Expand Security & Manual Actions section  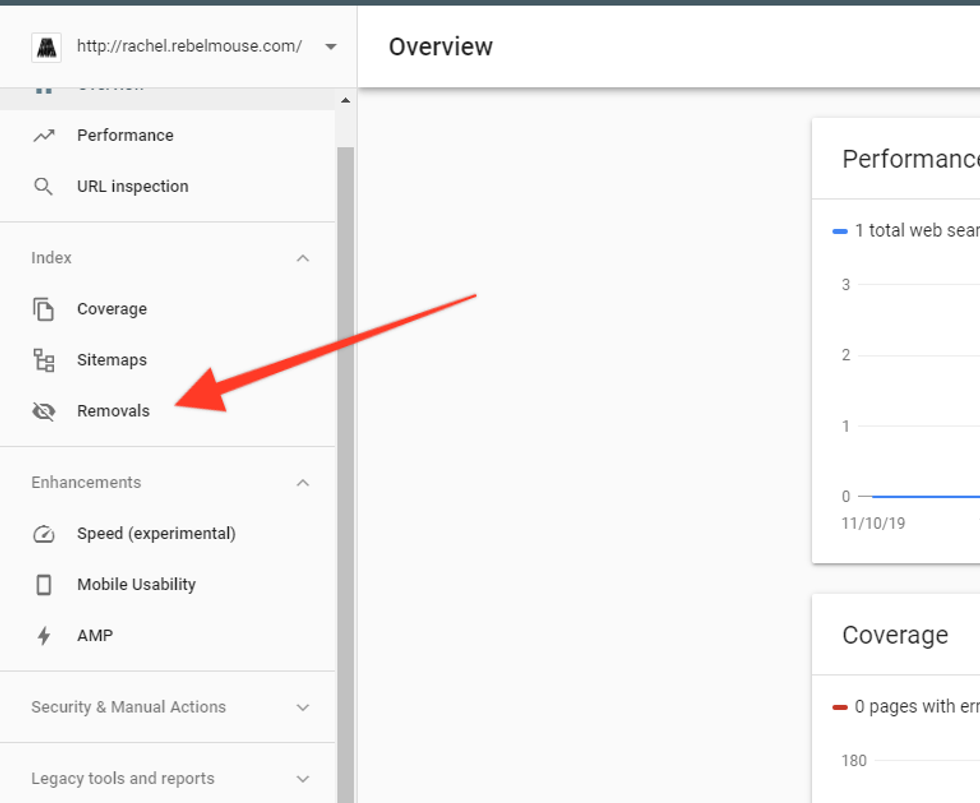click(303, 707)
